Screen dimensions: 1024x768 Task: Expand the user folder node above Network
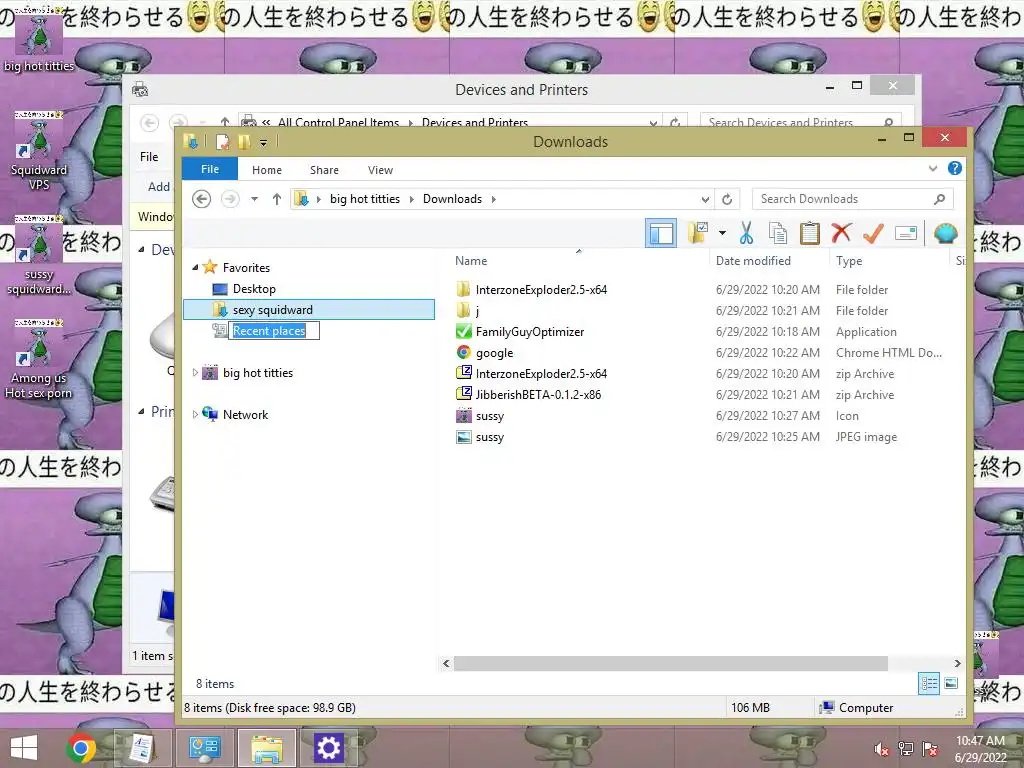point(195,372)
